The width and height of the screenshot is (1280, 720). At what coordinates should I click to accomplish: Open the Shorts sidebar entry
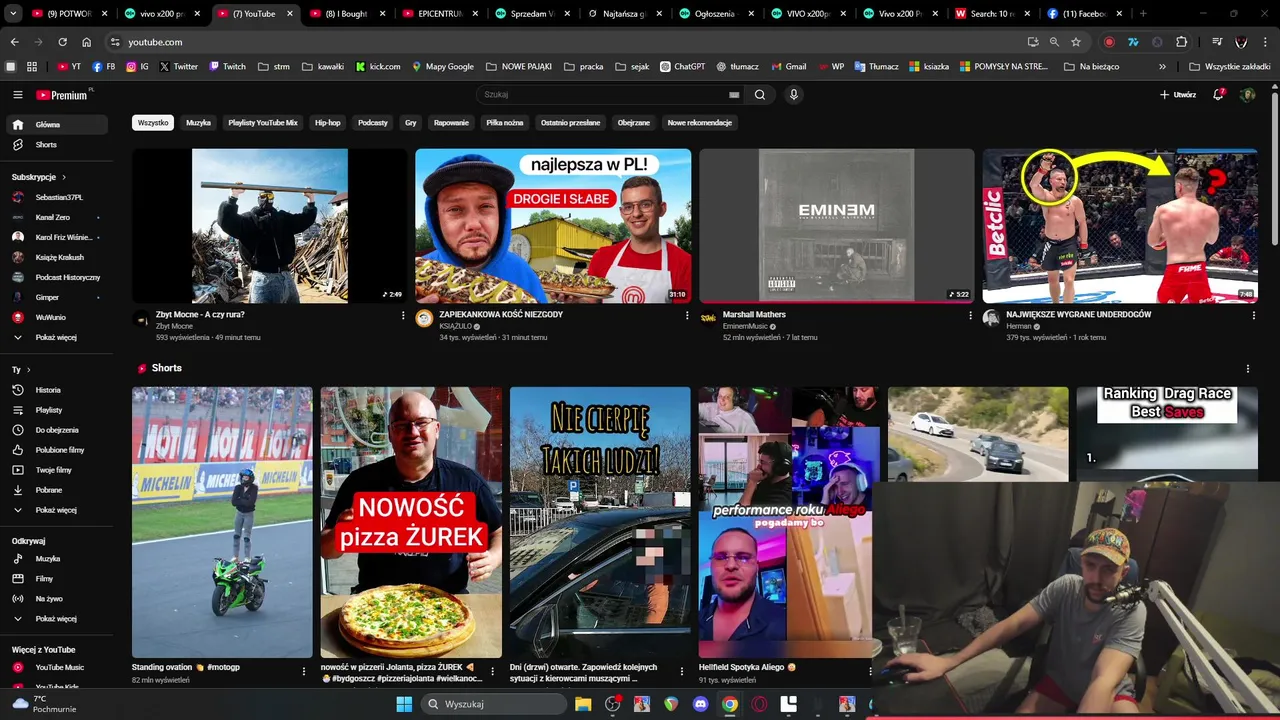click(x=55, y=145)
